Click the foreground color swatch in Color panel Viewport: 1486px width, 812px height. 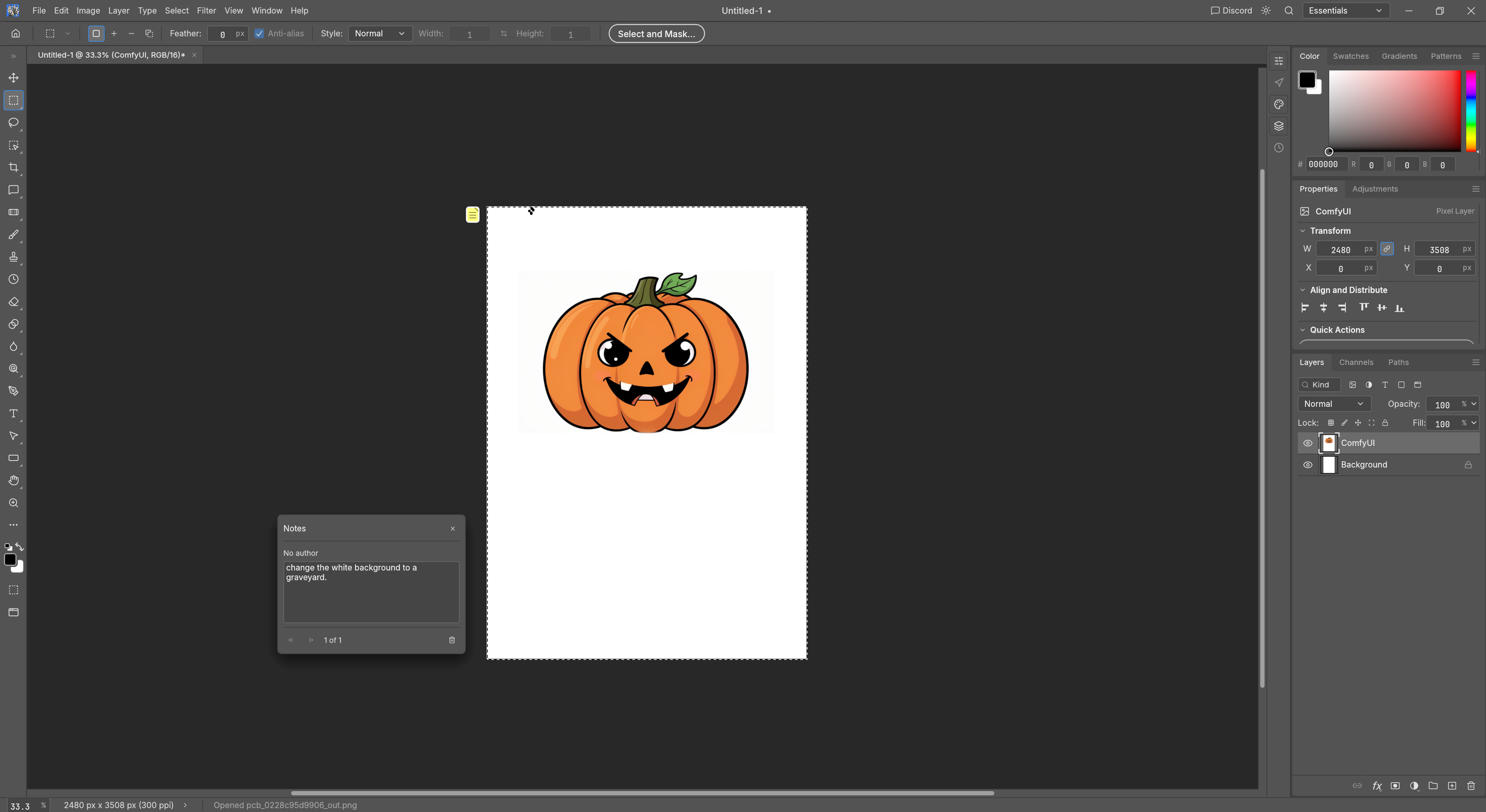[1307, 80]
